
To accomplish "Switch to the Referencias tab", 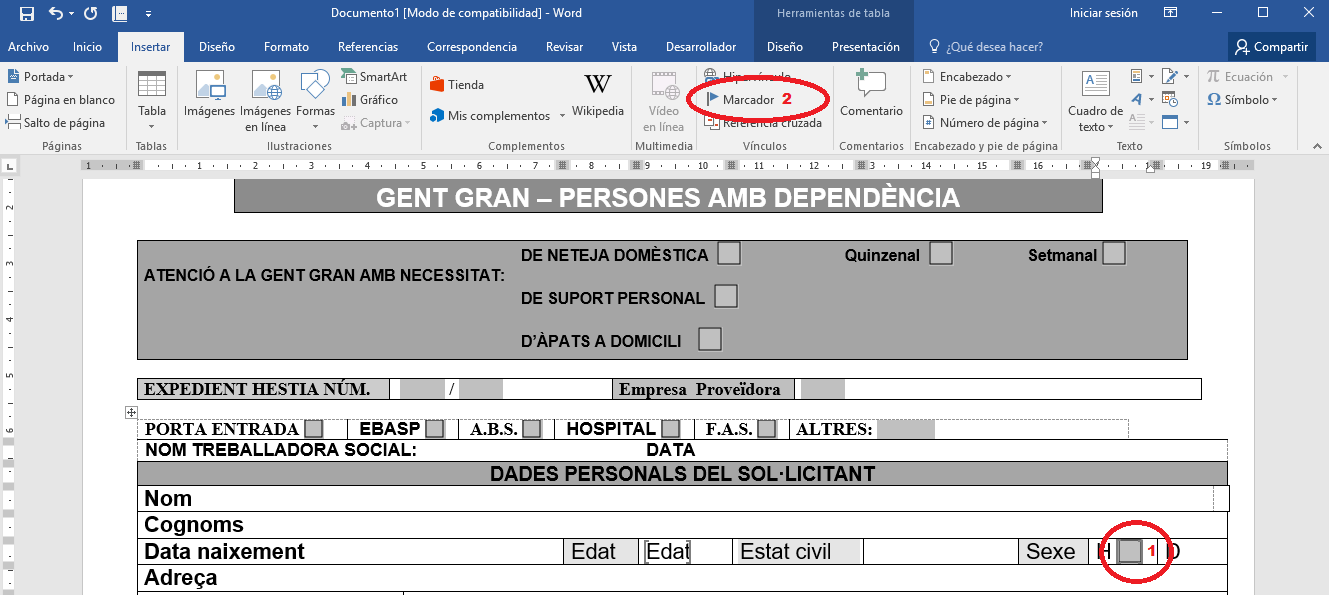I will (368, 47).
